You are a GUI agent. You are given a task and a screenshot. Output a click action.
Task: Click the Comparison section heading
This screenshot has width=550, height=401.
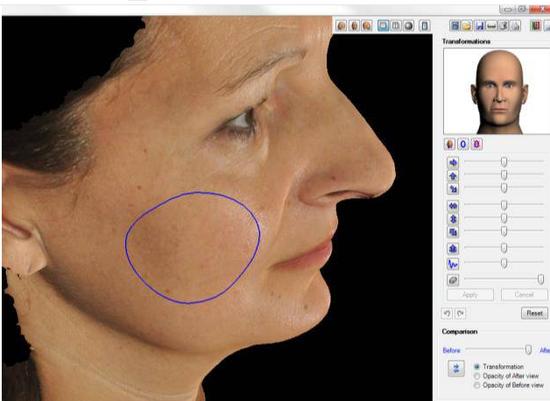(460, 332)
